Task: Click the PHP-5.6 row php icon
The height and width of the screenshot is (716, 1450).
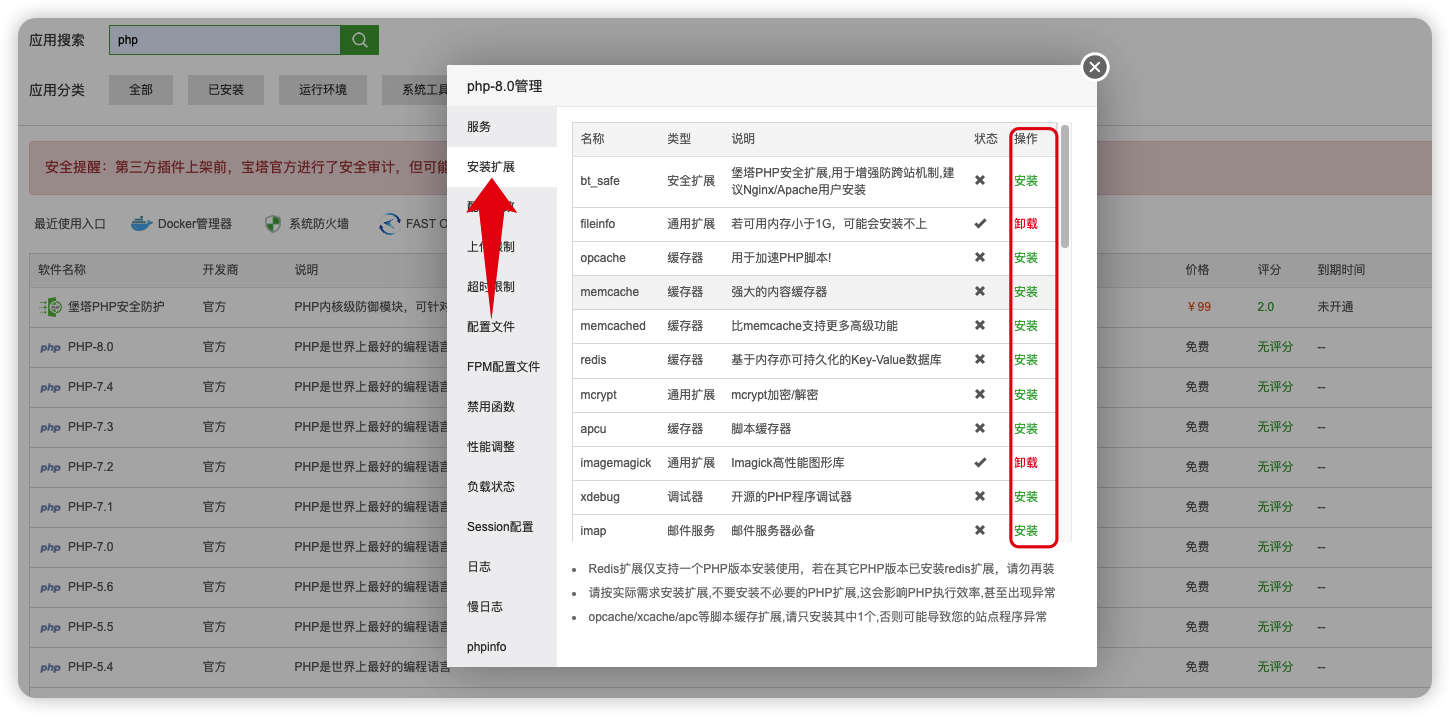Action: [x=50, y=588]
